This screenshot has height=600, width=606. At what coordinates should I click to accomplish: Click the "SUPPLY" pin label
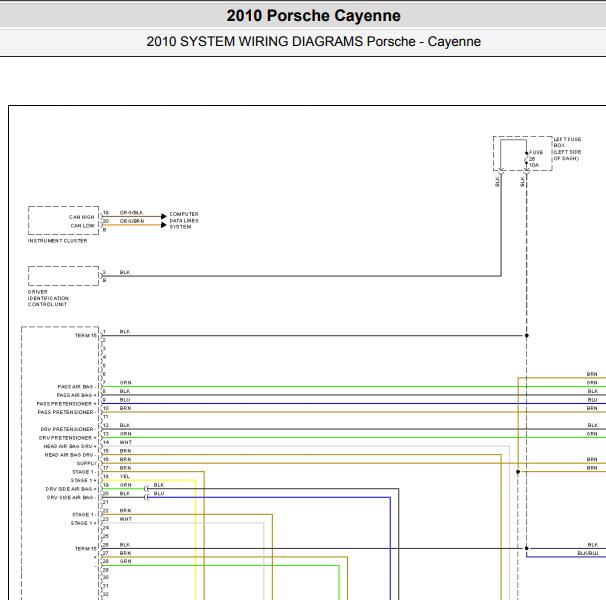point(87,464)
